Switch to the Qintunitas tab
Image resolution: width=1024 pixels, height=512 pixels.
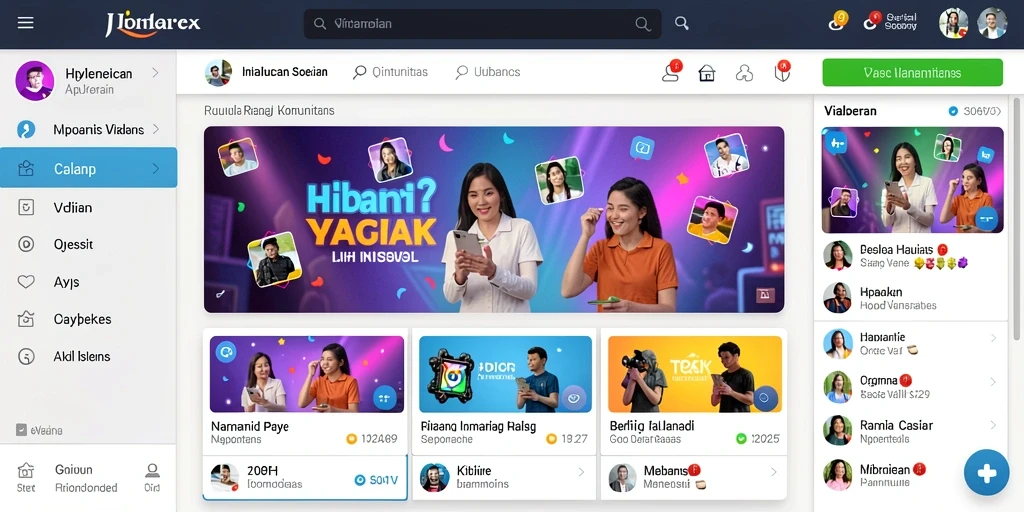point(391,72)
